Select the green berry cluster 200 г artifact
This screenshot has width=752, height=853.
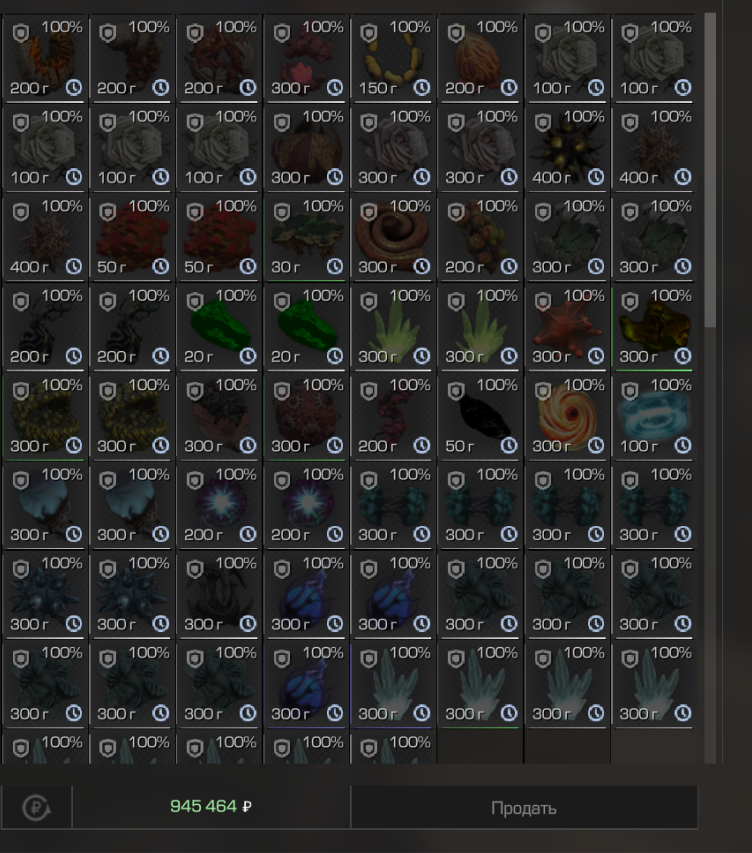tap(480, 237)
